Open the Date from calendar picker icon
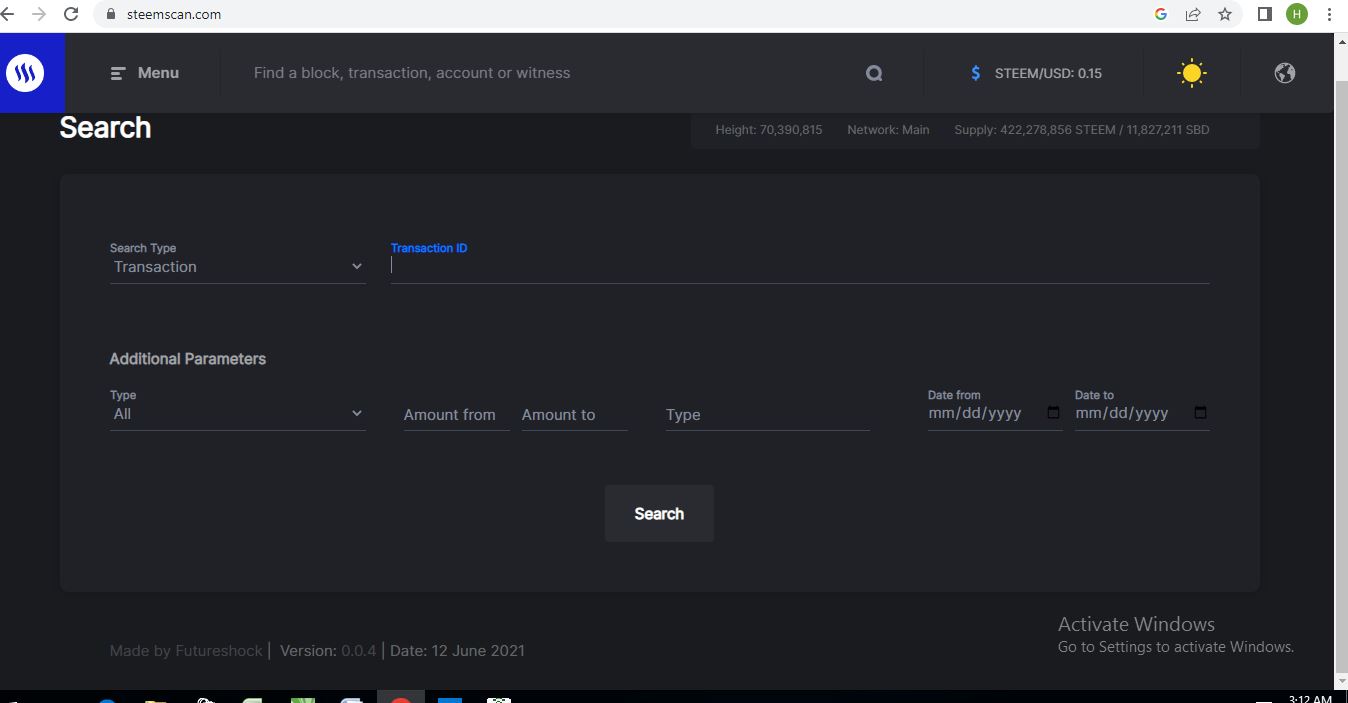This screenshot has width=1348, height=703. (x=1053, y=413)
